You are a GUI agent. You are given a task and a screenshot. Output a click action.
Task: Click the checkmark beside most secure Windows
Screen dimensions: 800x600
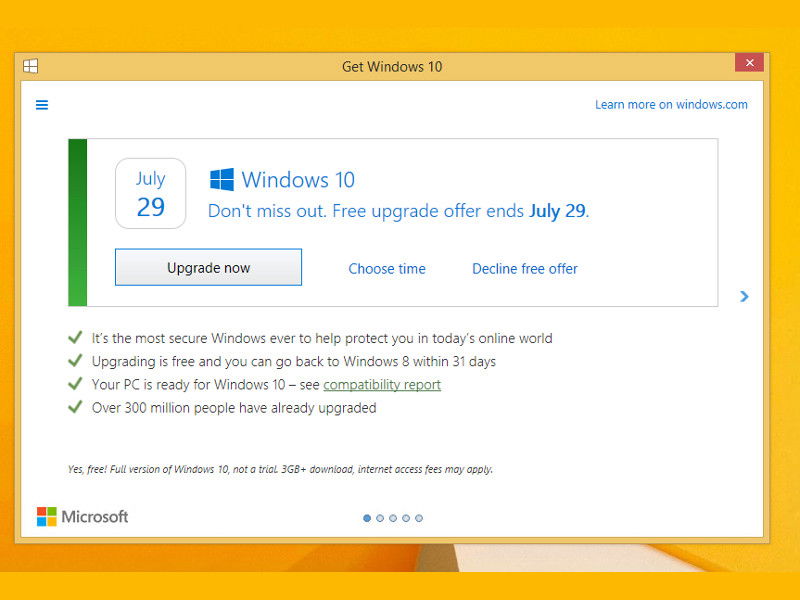tap(75, 337)
